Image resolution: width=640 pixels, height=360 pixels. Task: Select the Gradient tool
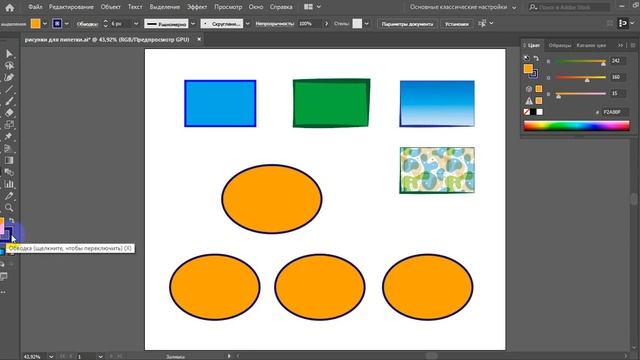coord(9,160)
